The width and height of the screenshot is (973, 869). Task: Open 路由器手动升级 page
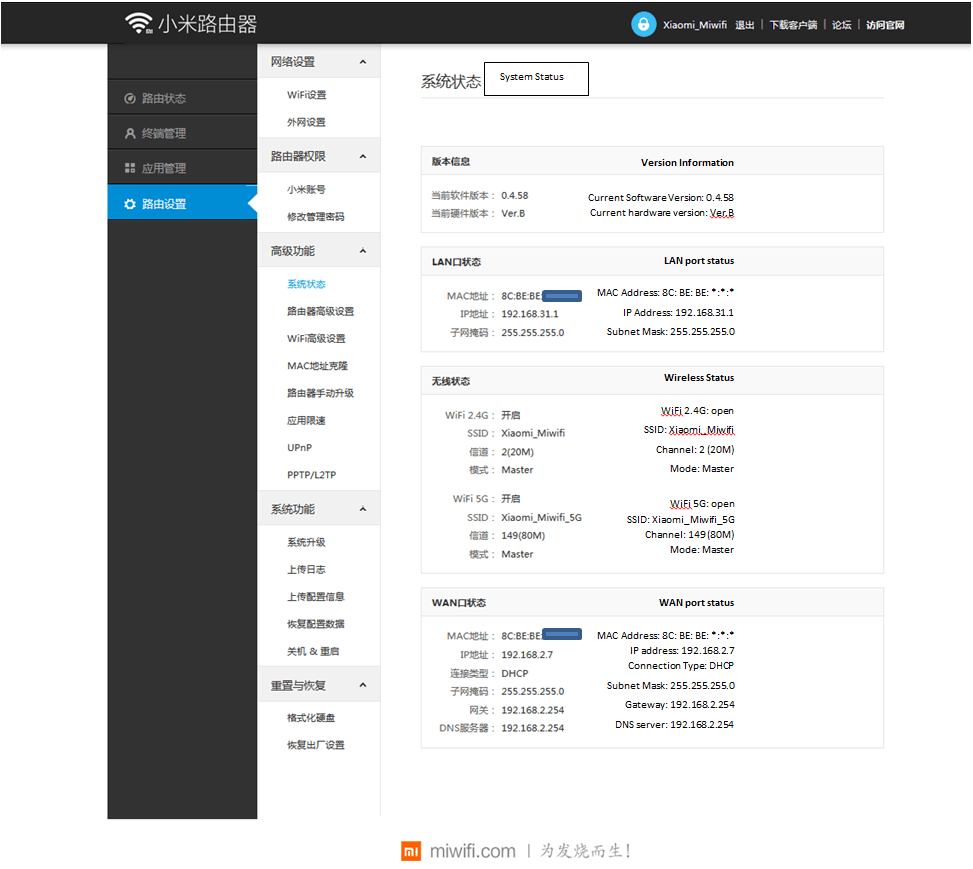tap(320, 393)
